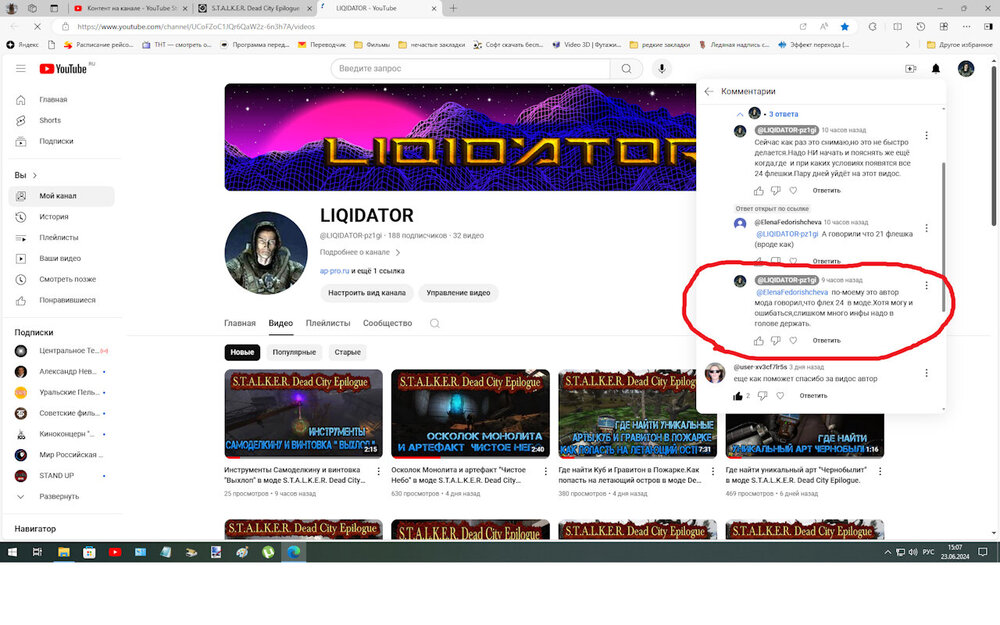Open Windows Start menu
This screenshot has width=1000, height=625.
coord(12,552)
